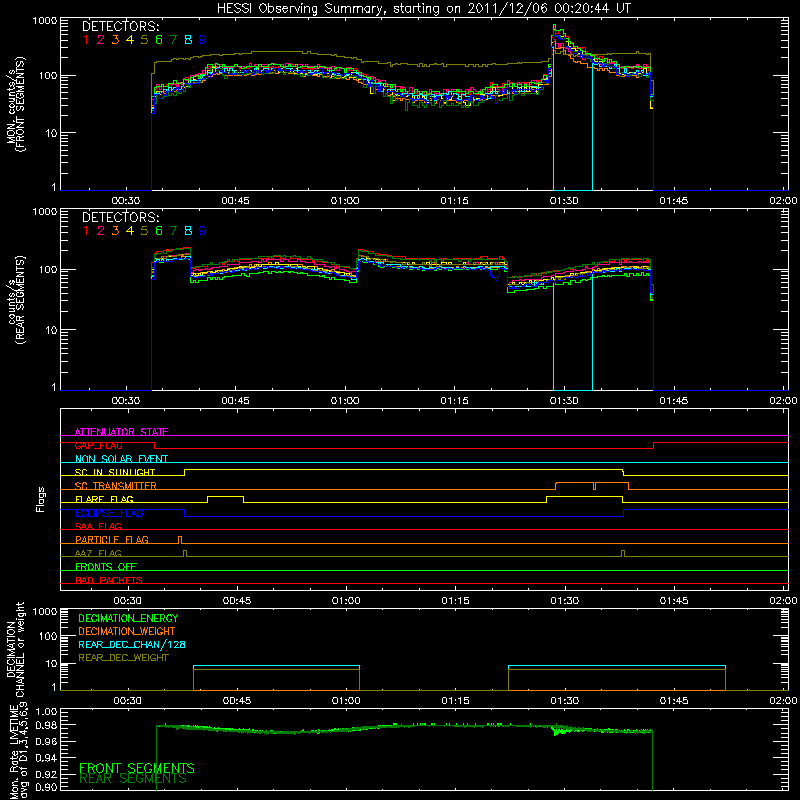Click the GAP_FLAG label
This screenshot has width=800, height=800.
(98, 445)
